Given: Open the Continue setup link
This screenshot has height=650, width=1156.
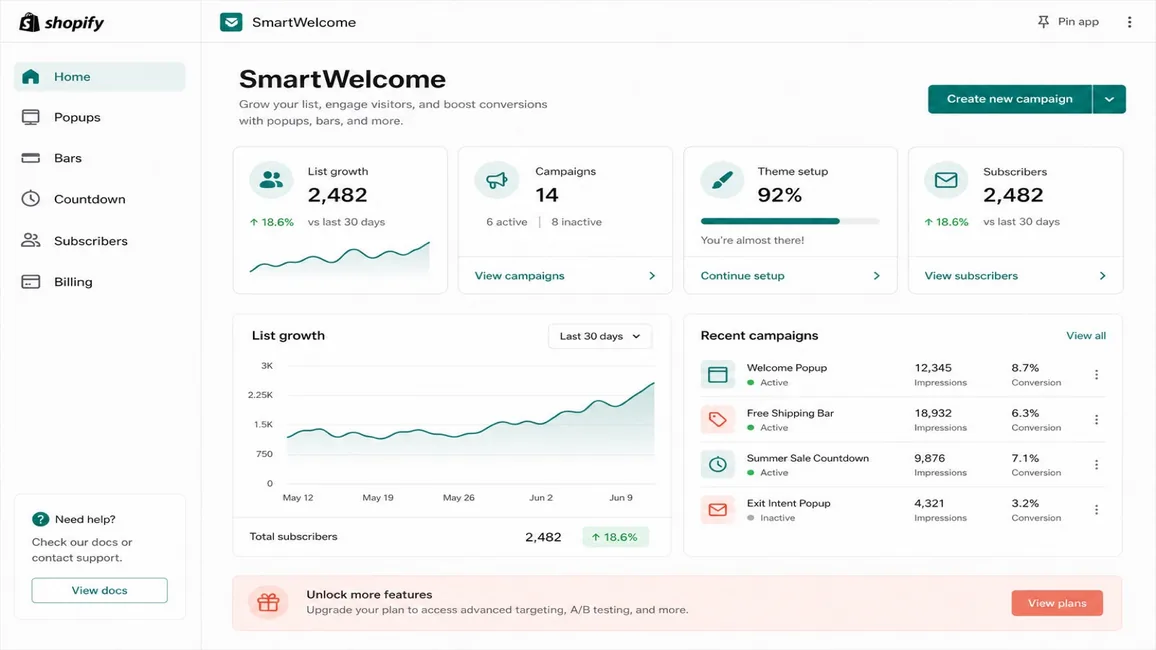Looking at the screenshot, I should click(x=742, y=276).
